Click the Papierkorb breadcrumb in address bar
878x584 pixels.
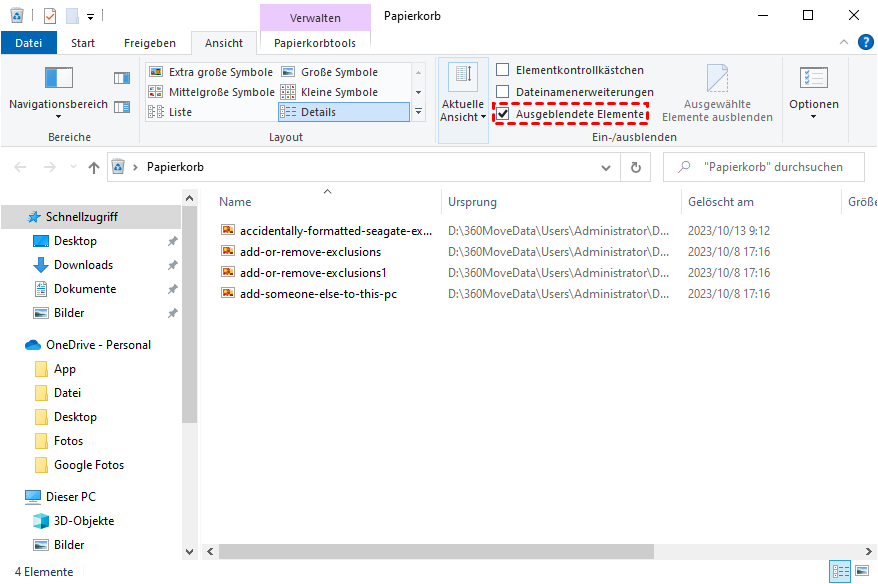(x=175, y=167)
